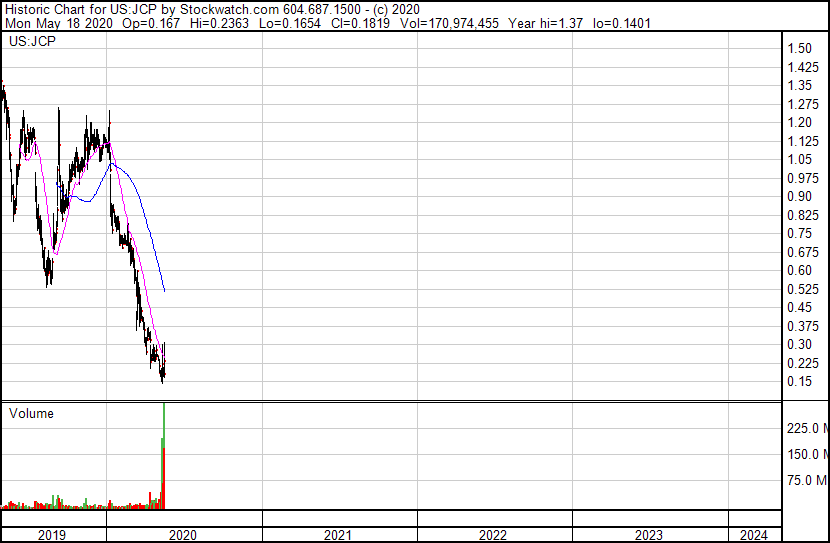Click the 1.425 price axis label
This screenshot has height=543, width=830.
click(803, 67)
